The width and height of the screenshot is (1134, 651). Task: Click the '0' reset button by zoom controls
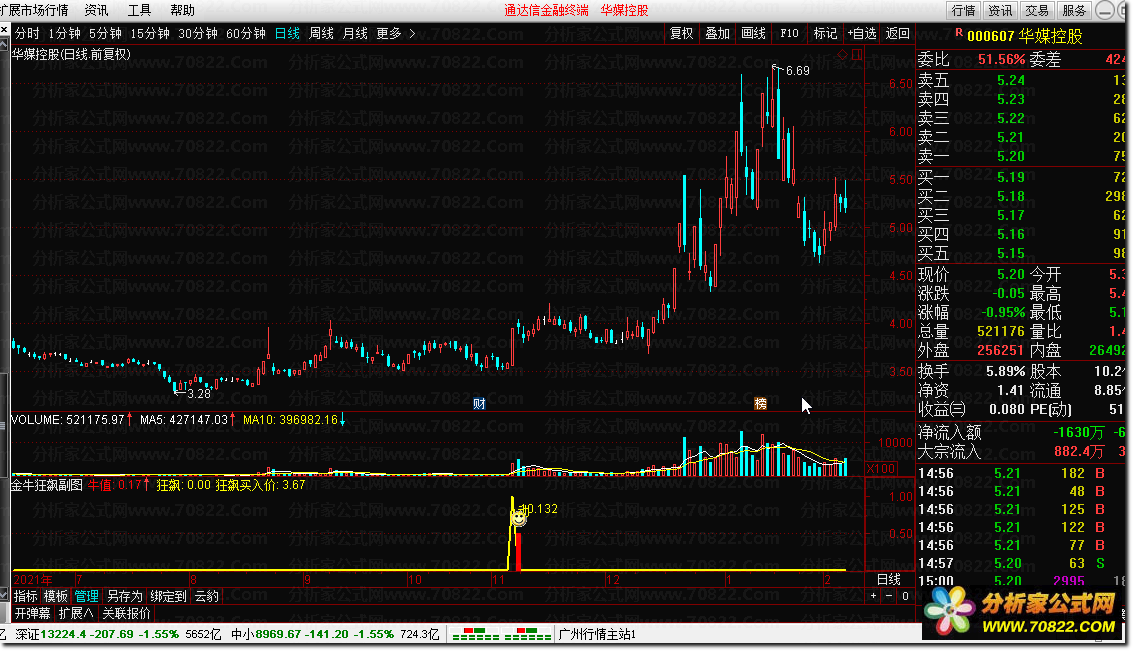[x=905, y=596]
